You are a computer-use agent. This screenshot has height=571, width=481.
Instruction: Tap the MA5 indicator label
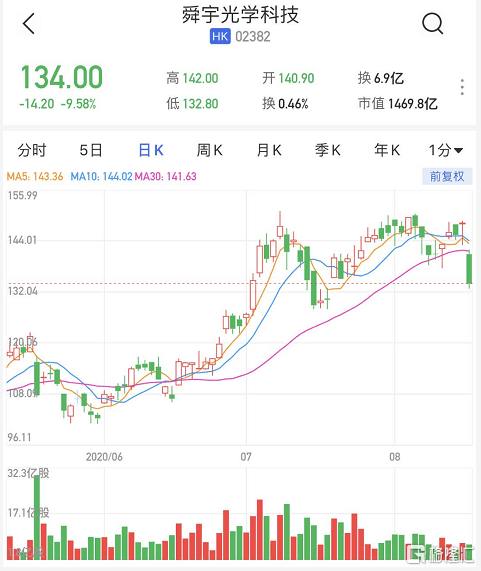[35, 177]
